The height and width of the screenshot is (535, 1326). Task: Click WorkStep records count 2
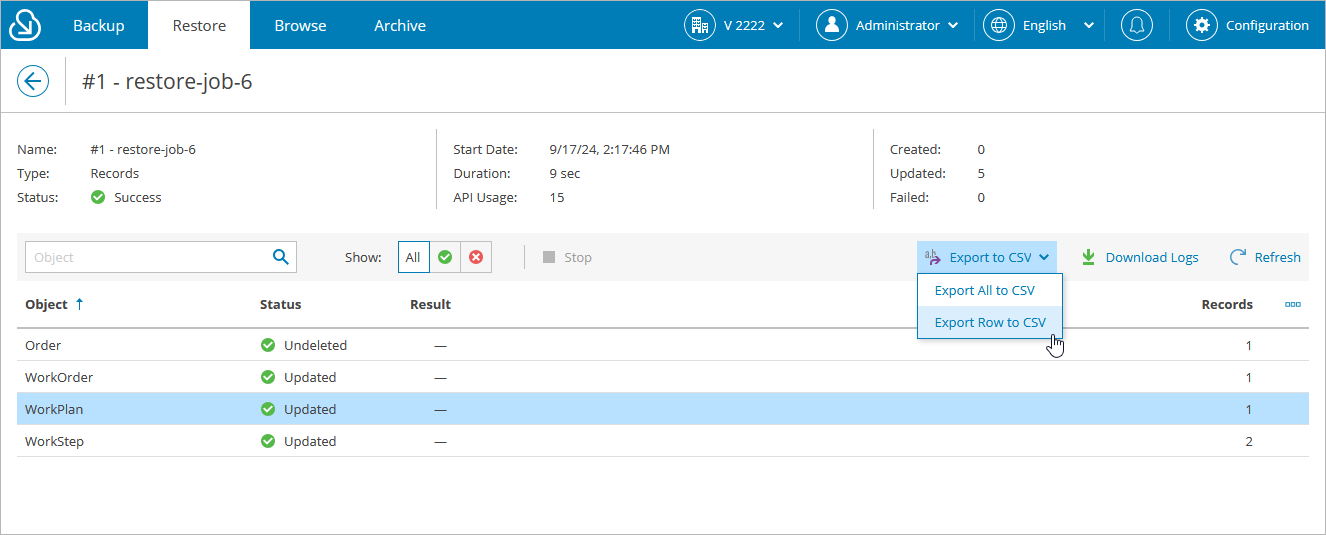pyautogui.click(x=1248, y=441)
